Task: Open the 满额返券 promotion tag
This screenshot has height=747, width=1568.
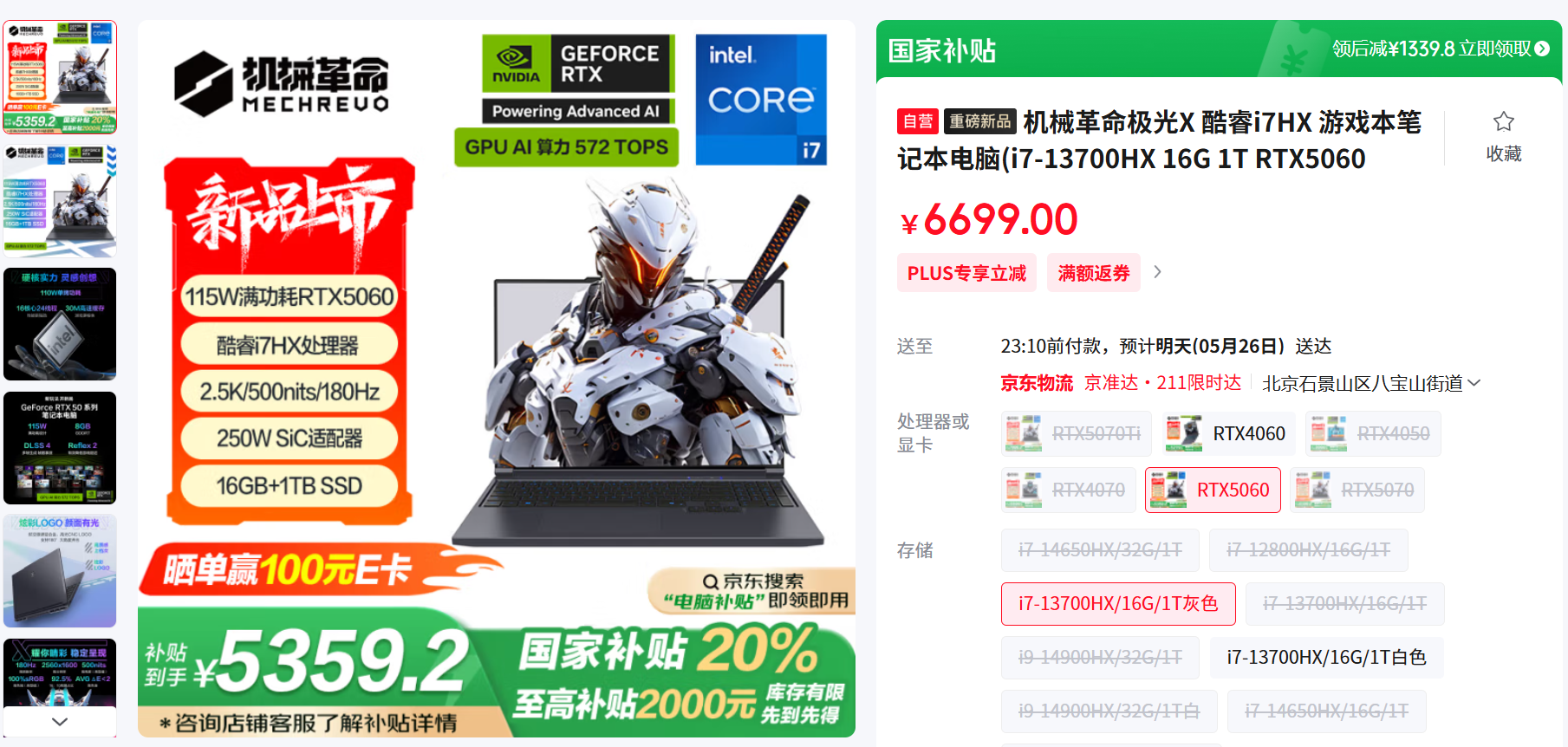Action: [1094, 273]
